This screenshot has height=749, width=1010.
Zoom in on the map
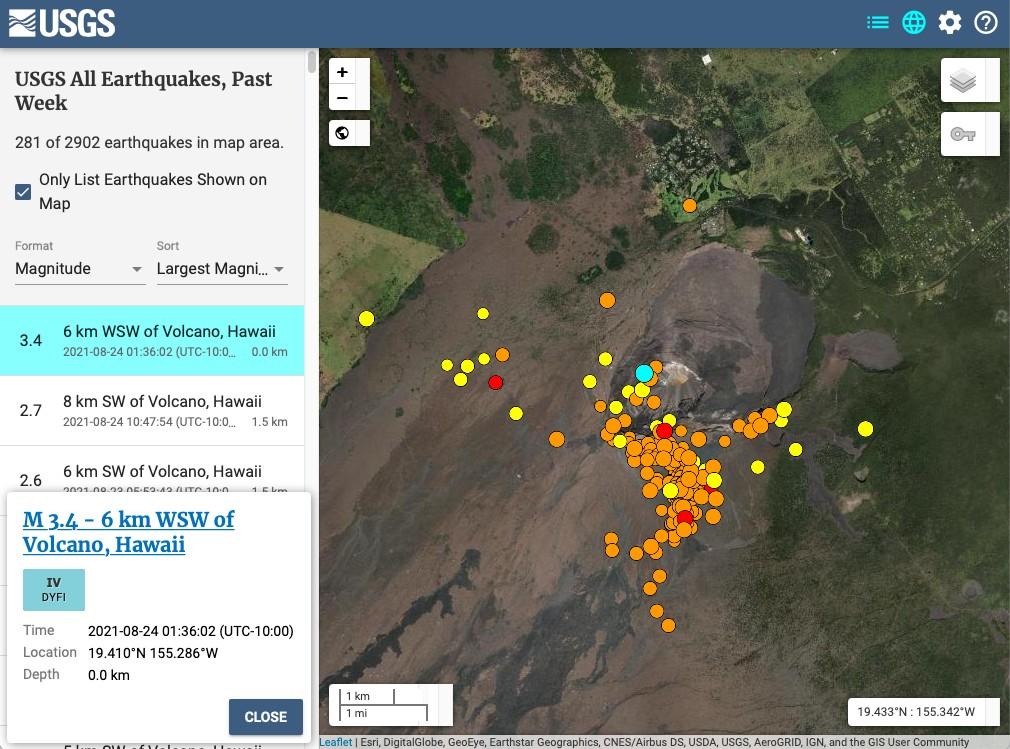click(x=343, y=72)
